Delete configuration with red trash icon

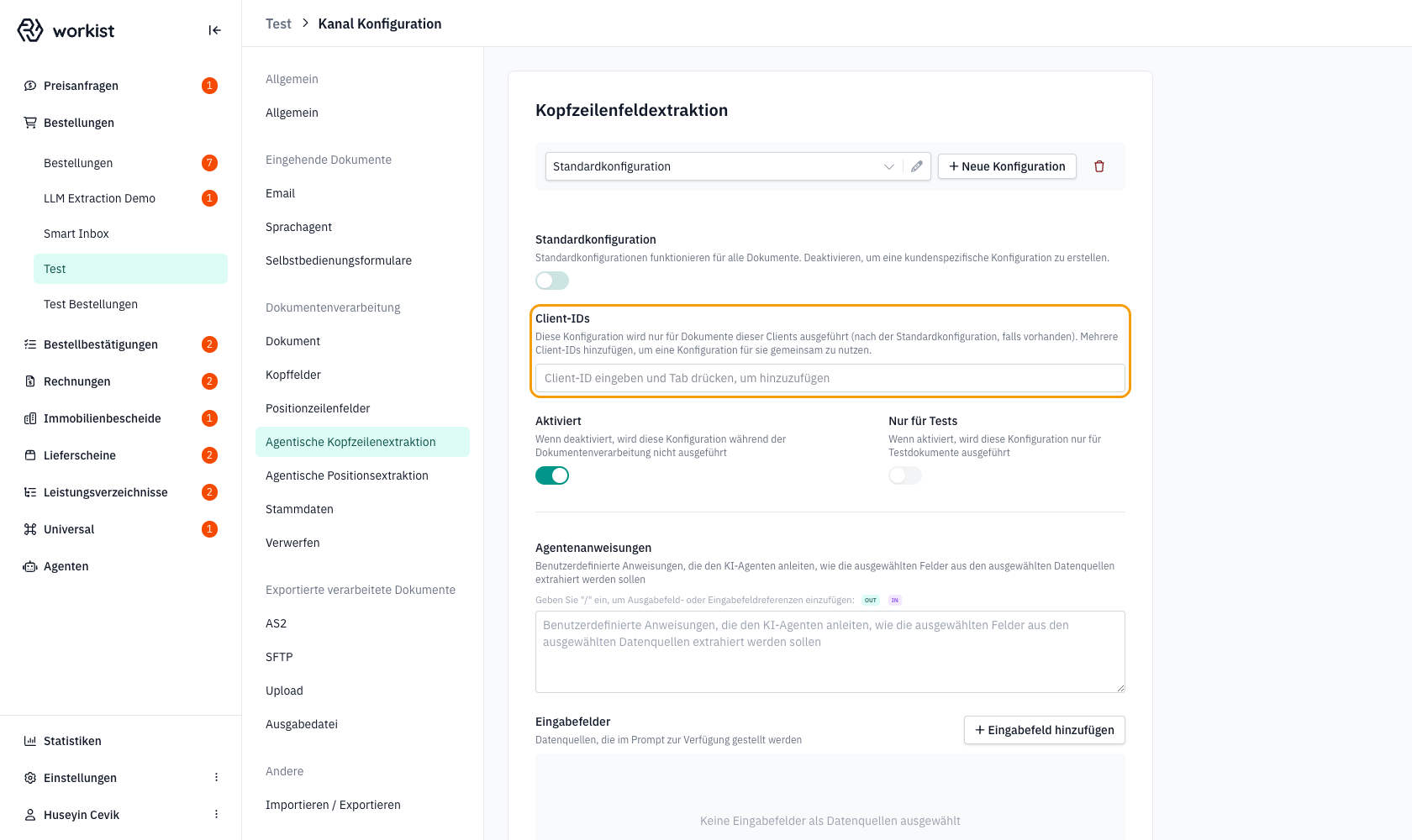click(1099, 166)
